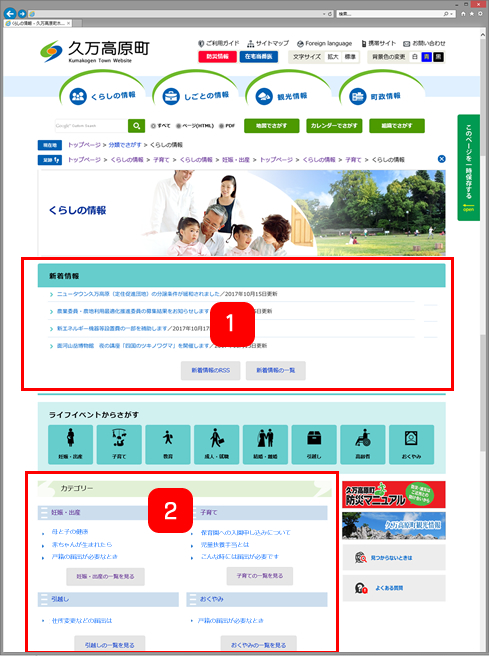489x656 pixels.
Task: Choose the すべて search scope radio
Action: click(153, 126)
